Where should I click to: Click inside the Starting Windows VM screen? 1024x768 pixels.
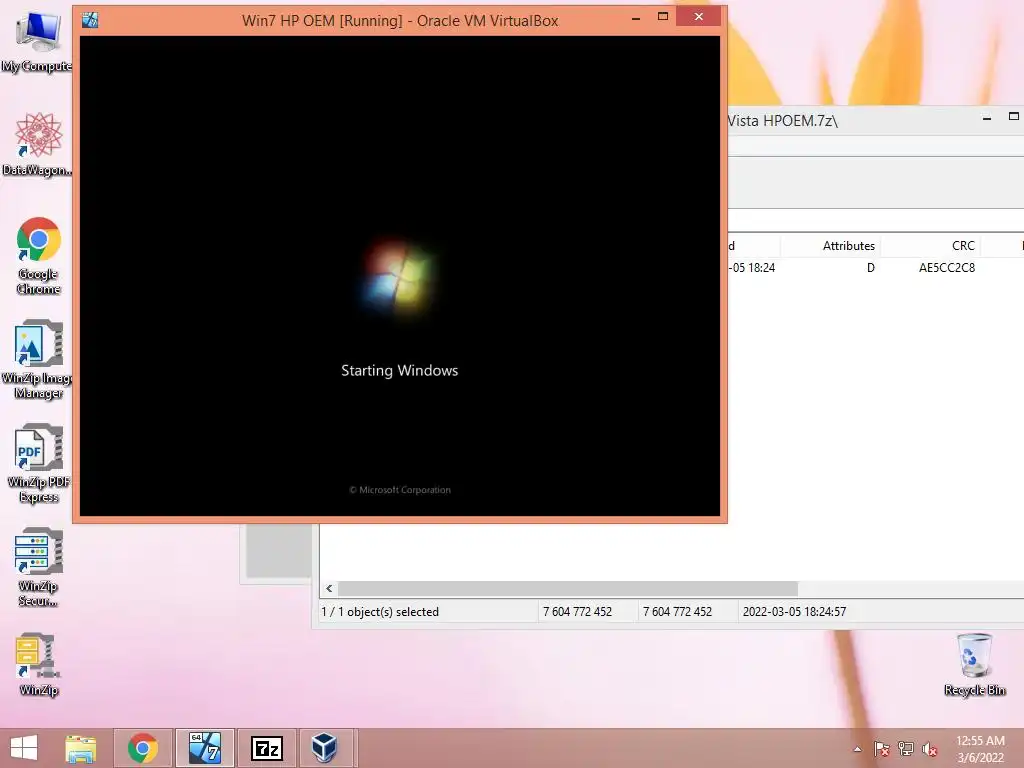pyautogui.click(x=400, y=276)
